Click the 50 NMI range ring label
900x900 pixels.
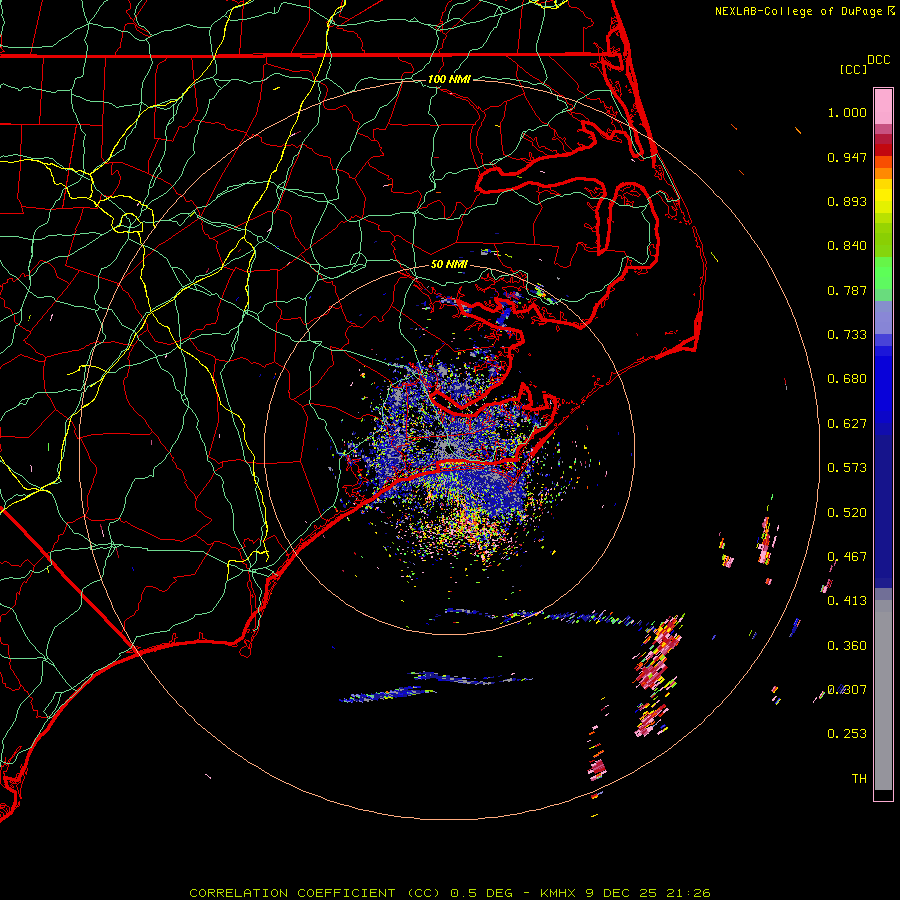(449, 264)
